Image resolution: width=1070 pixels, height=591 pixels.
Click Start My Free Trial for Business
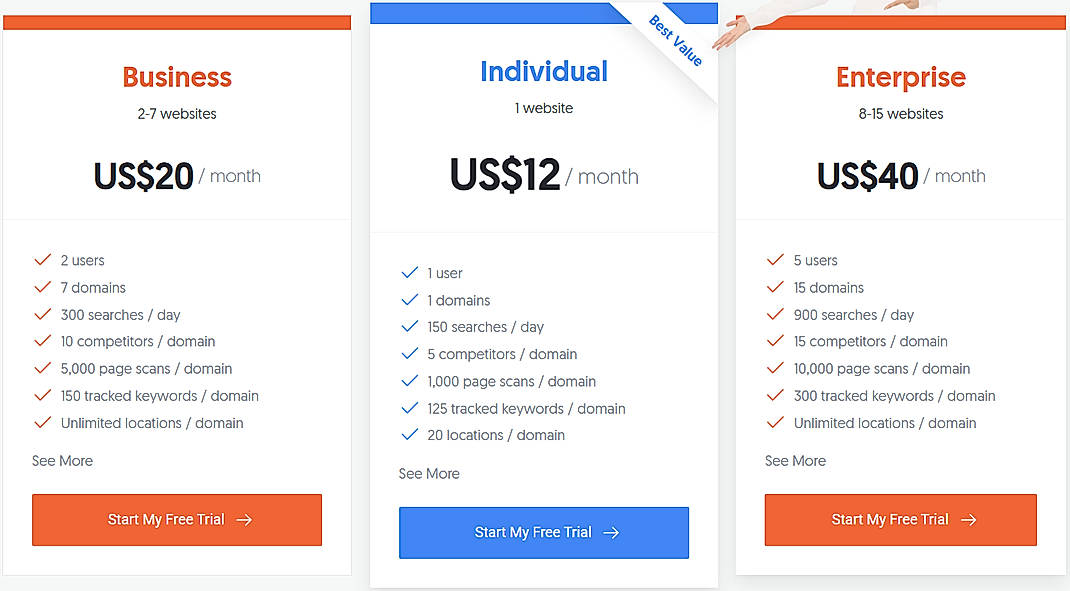pyautogui.click(x=176, y=520)
